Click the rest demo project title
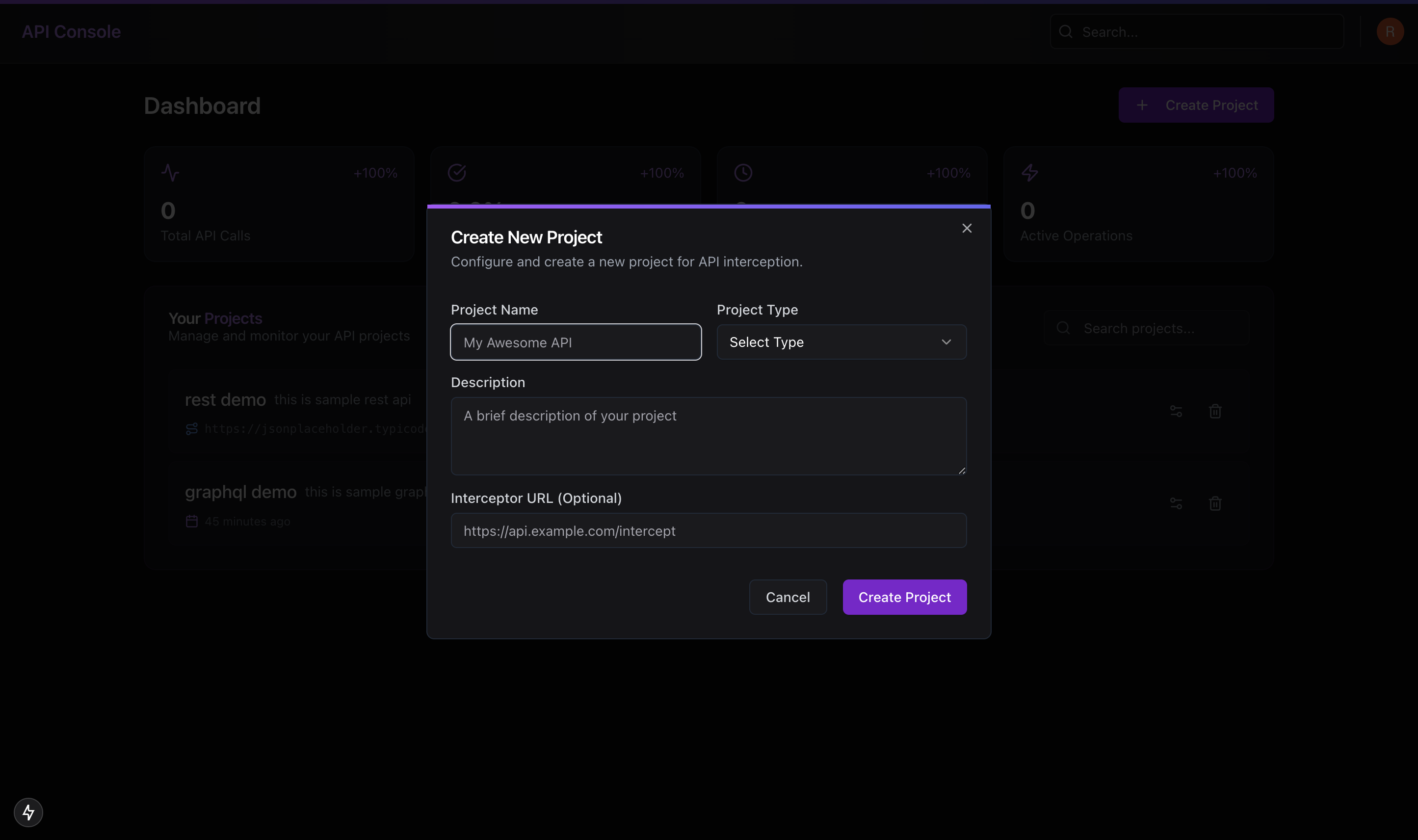The image size is (1418, 840). [225, 399]
